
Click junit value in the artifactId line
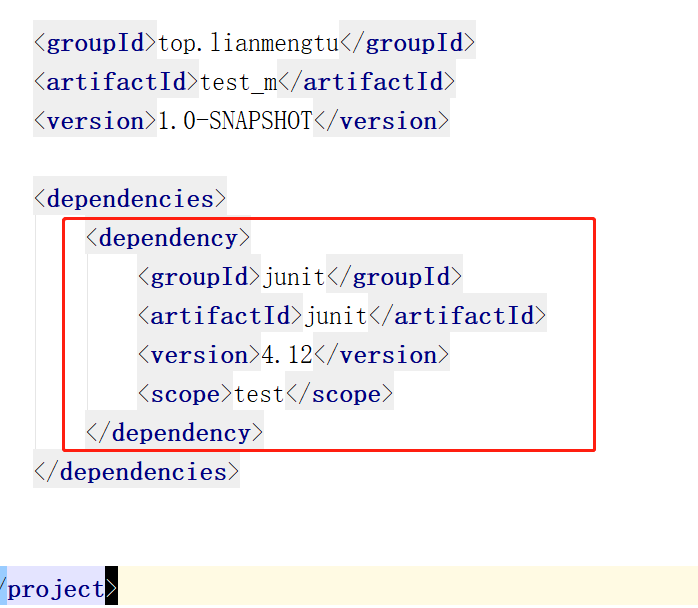335,316
